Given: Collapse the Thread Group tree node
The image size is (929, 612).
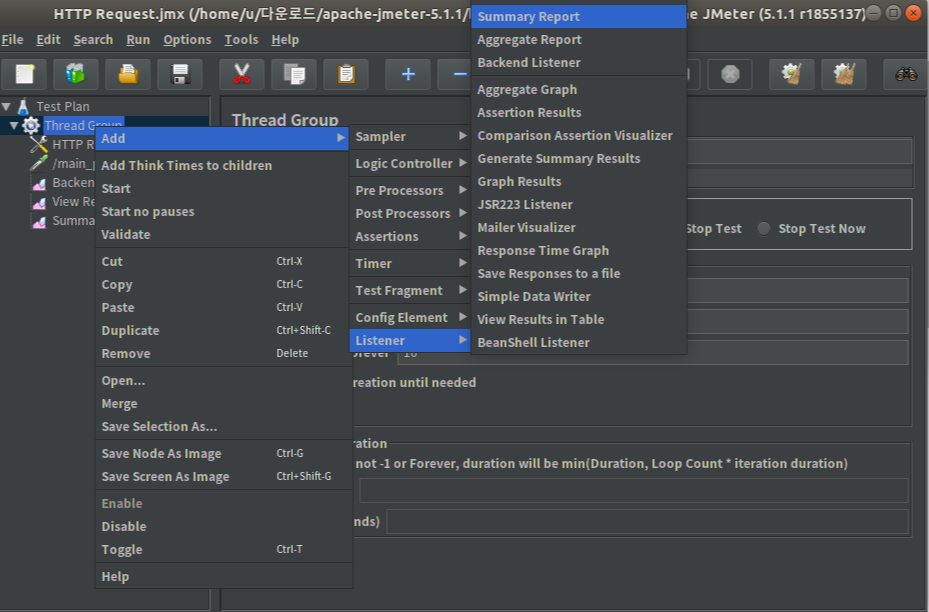Looking at the screenshot, I should (14, 126).
